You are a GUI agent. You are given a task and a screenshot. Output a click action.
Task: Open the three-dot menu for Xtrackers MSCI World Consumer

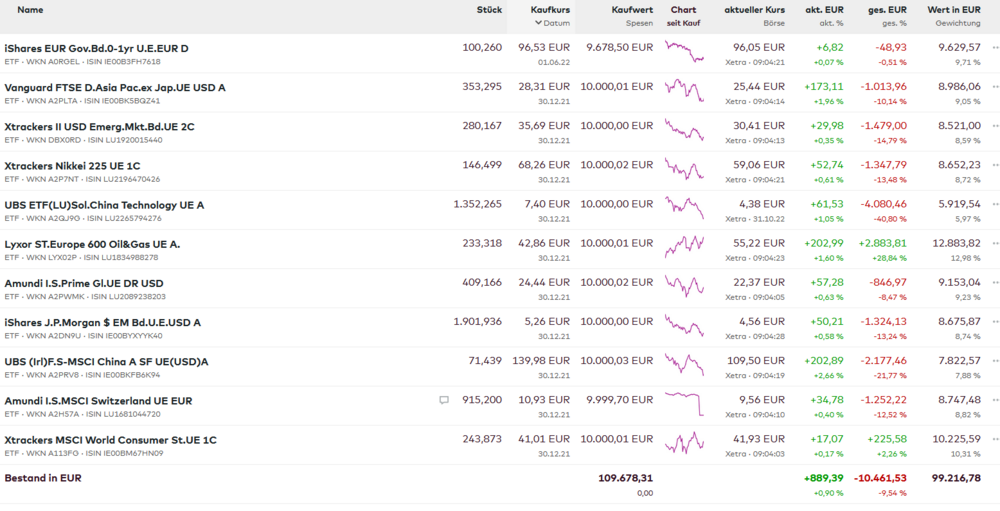(995, 439)
